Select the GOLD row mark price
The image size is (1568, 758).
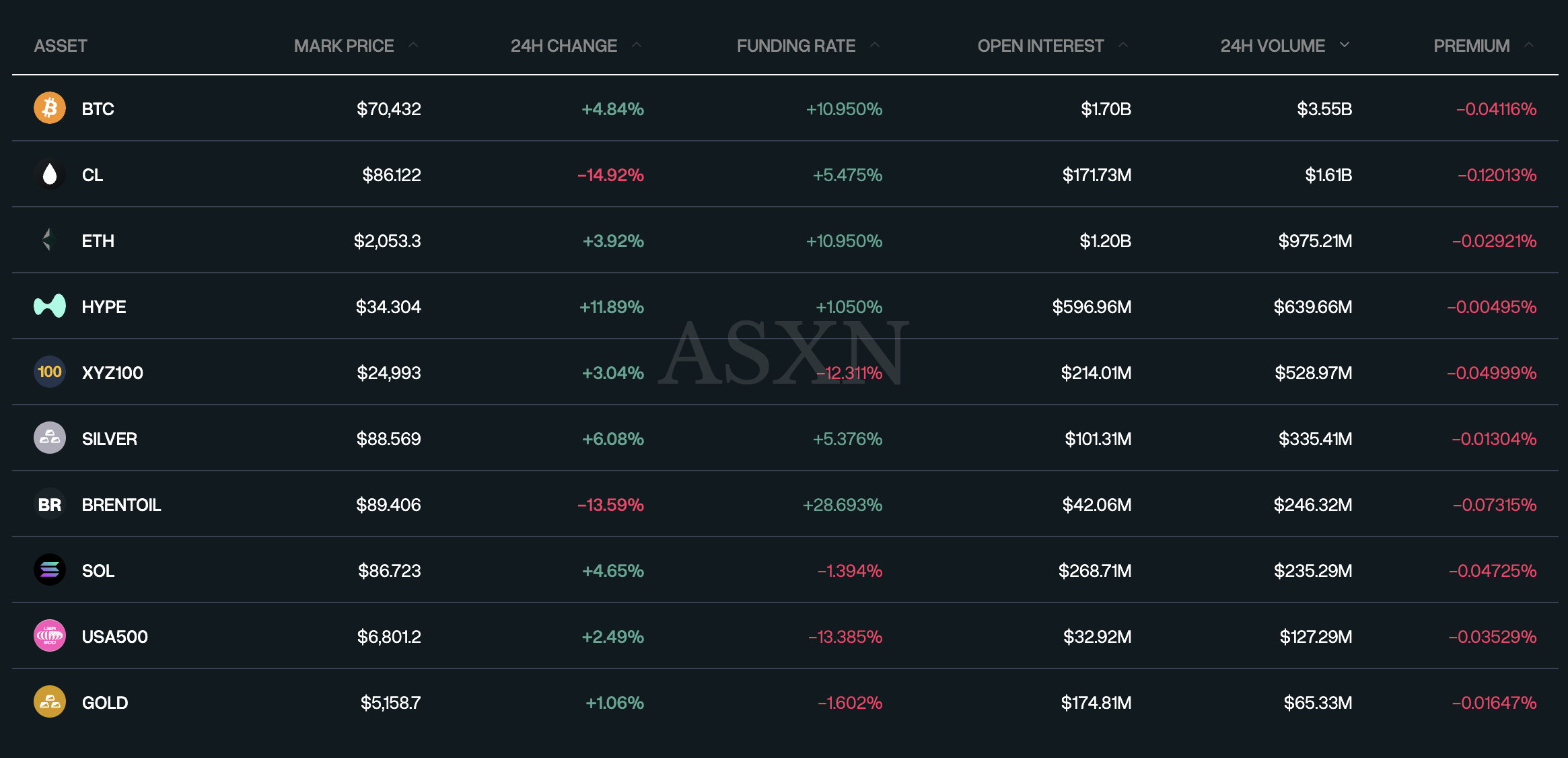(x=390, y=703)
